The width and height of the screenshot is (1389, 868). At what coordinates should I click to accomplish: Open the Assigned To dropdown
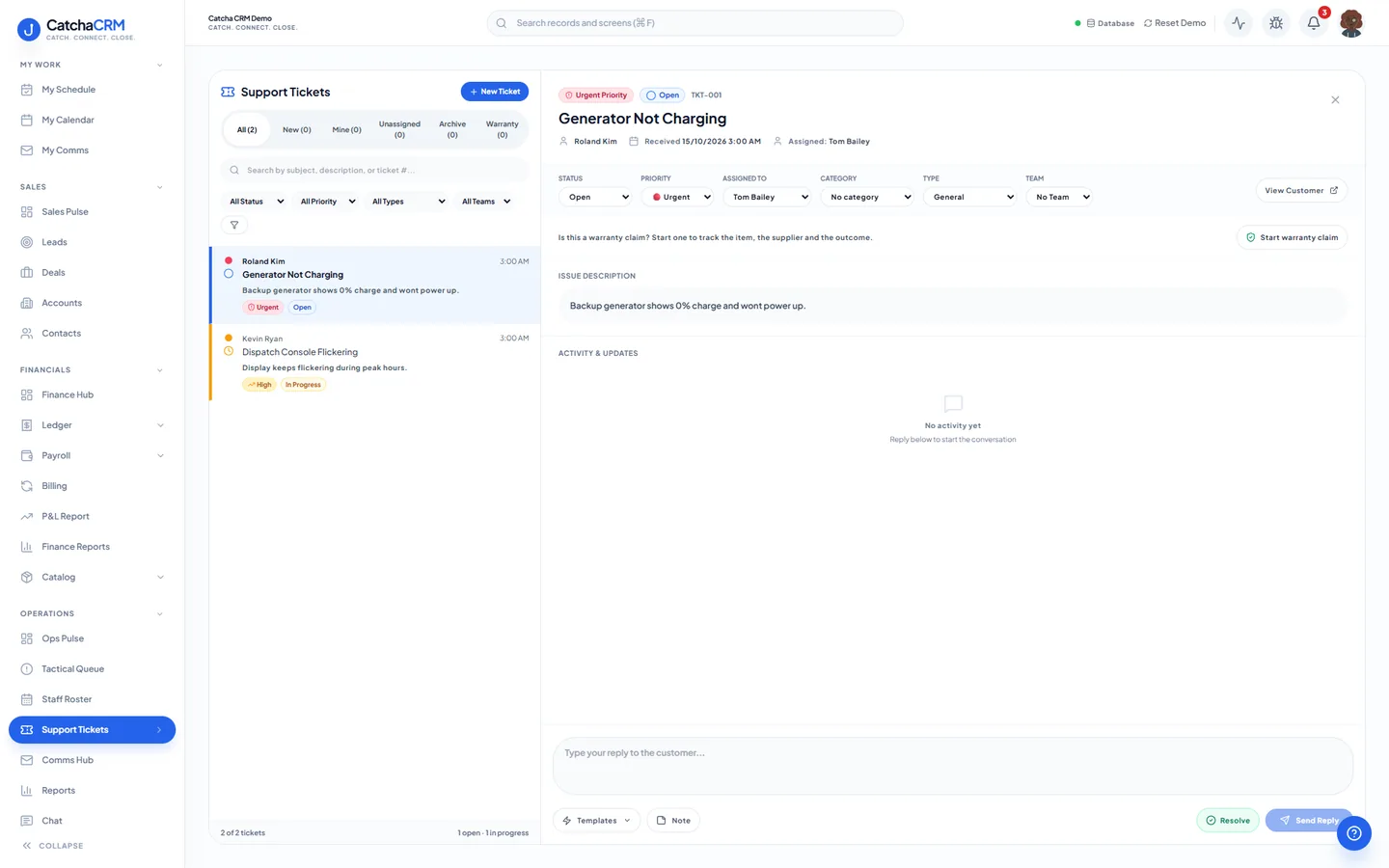click(768, 197)
